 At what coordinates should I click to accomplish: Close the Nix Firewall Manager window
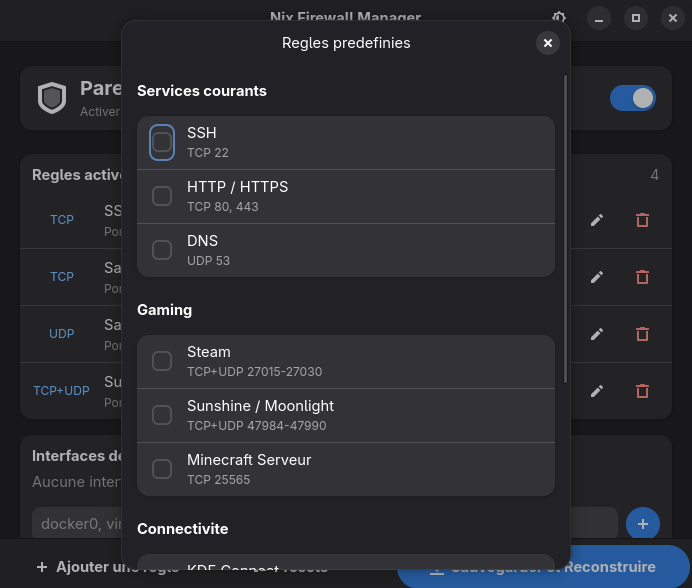673,18
